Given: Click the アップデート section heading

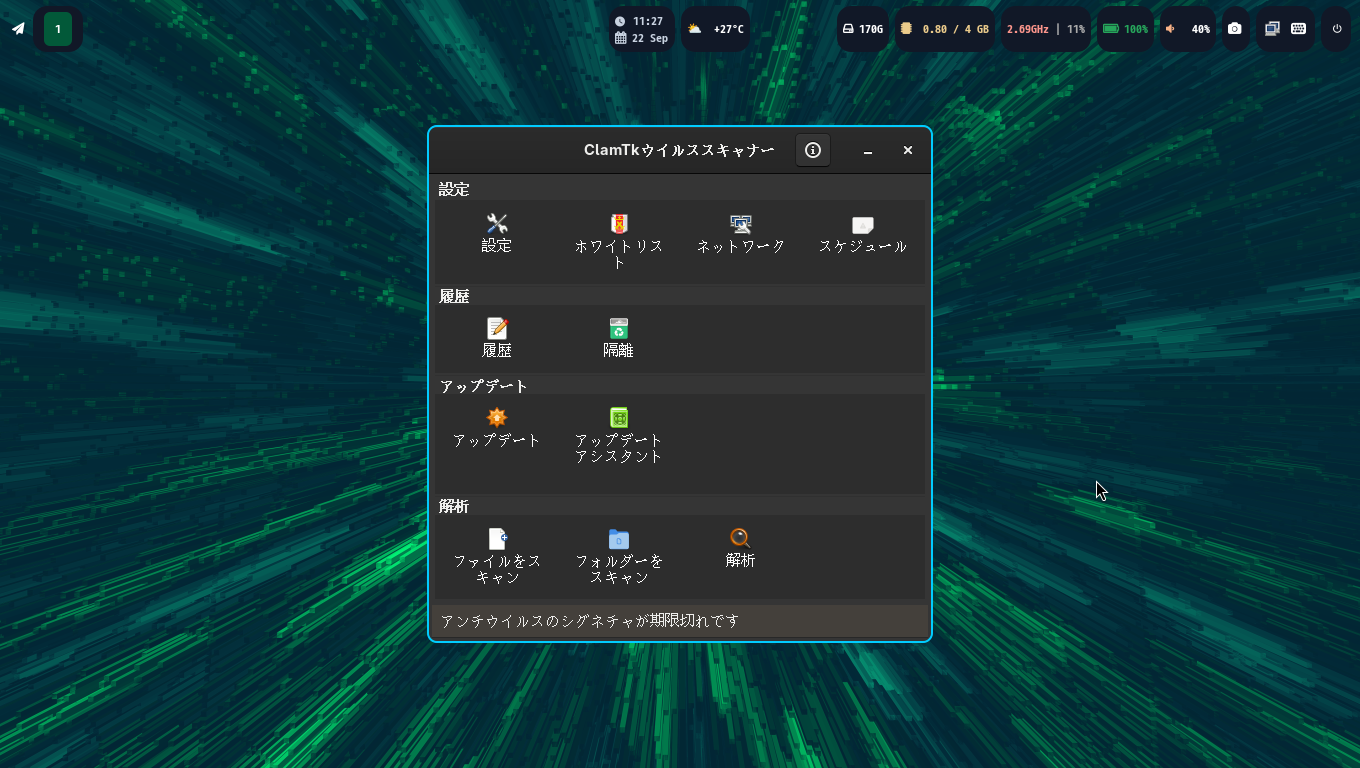Looking at the screenshot, I should click(x=484, y=386).
